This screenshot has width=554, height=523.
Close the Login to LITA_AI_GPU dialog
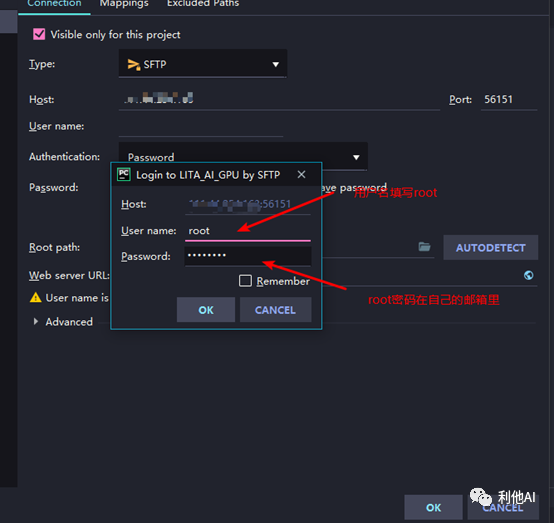tap(301, 174)
